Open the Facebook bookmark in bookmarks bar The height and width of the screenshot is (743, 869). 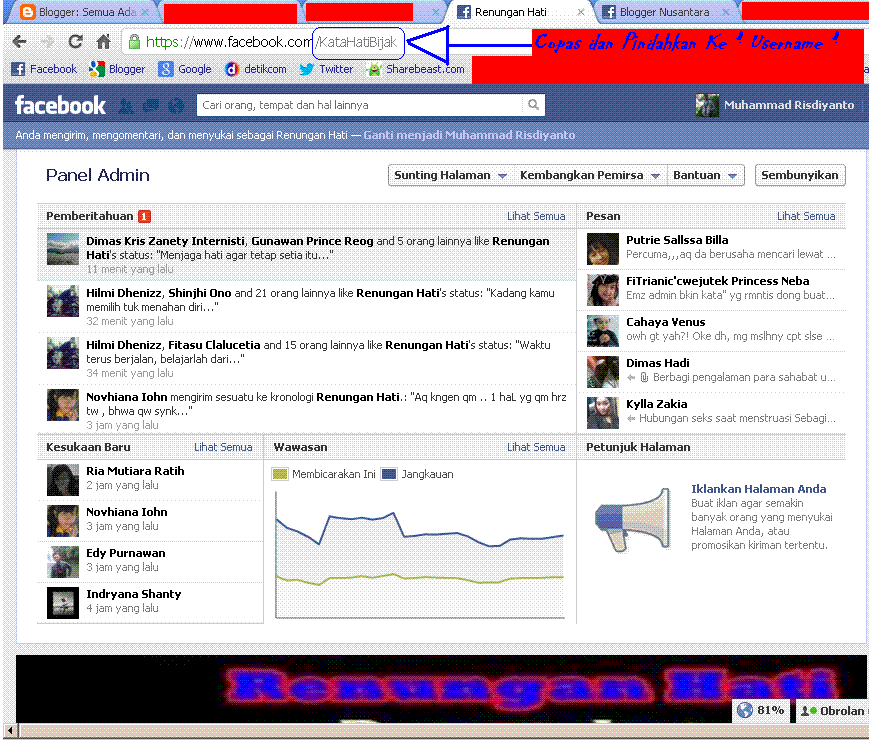click(44, 69)
